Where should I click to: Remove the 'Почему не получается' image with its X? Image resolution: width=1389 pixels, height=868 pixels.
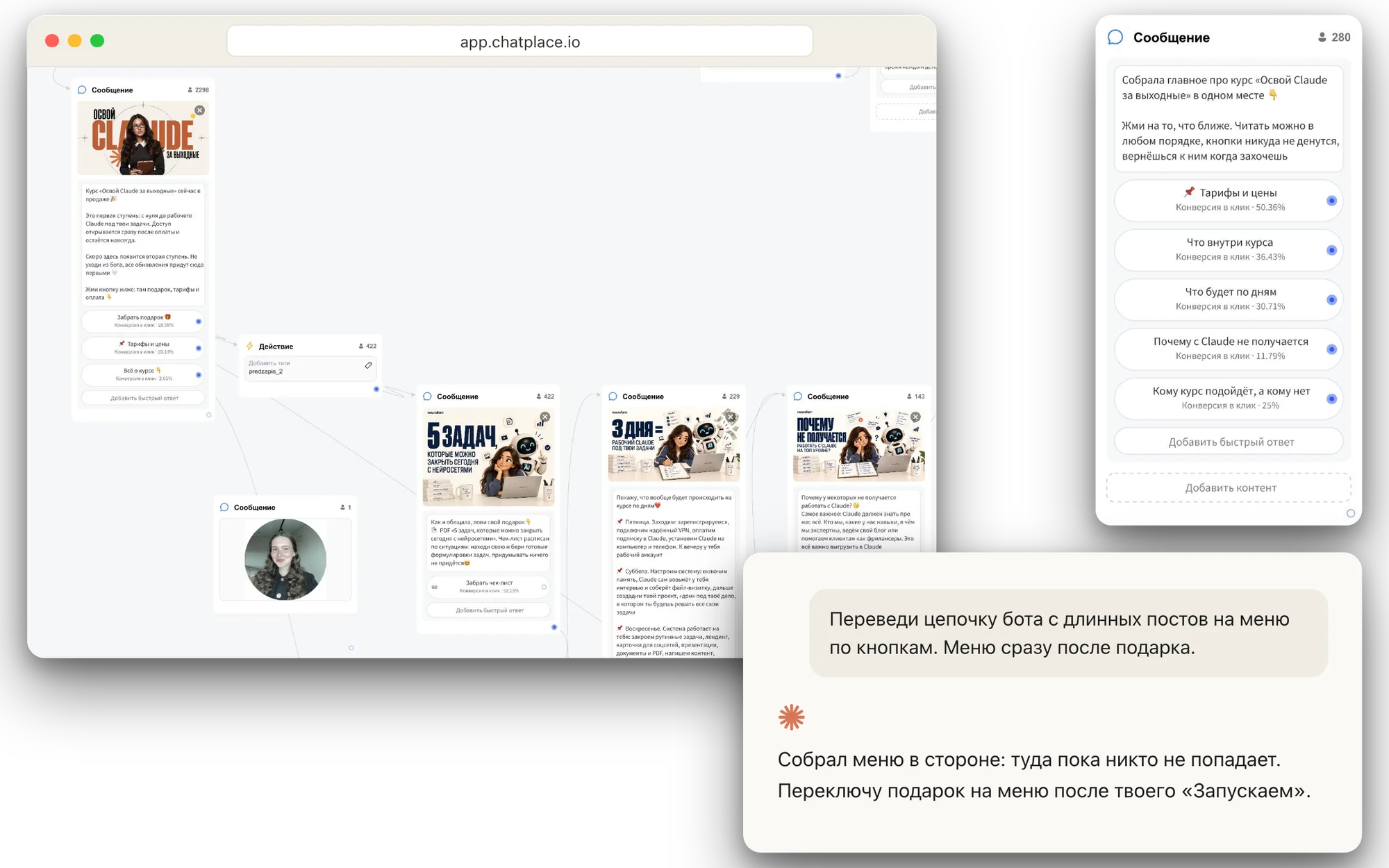pos(916,417)
